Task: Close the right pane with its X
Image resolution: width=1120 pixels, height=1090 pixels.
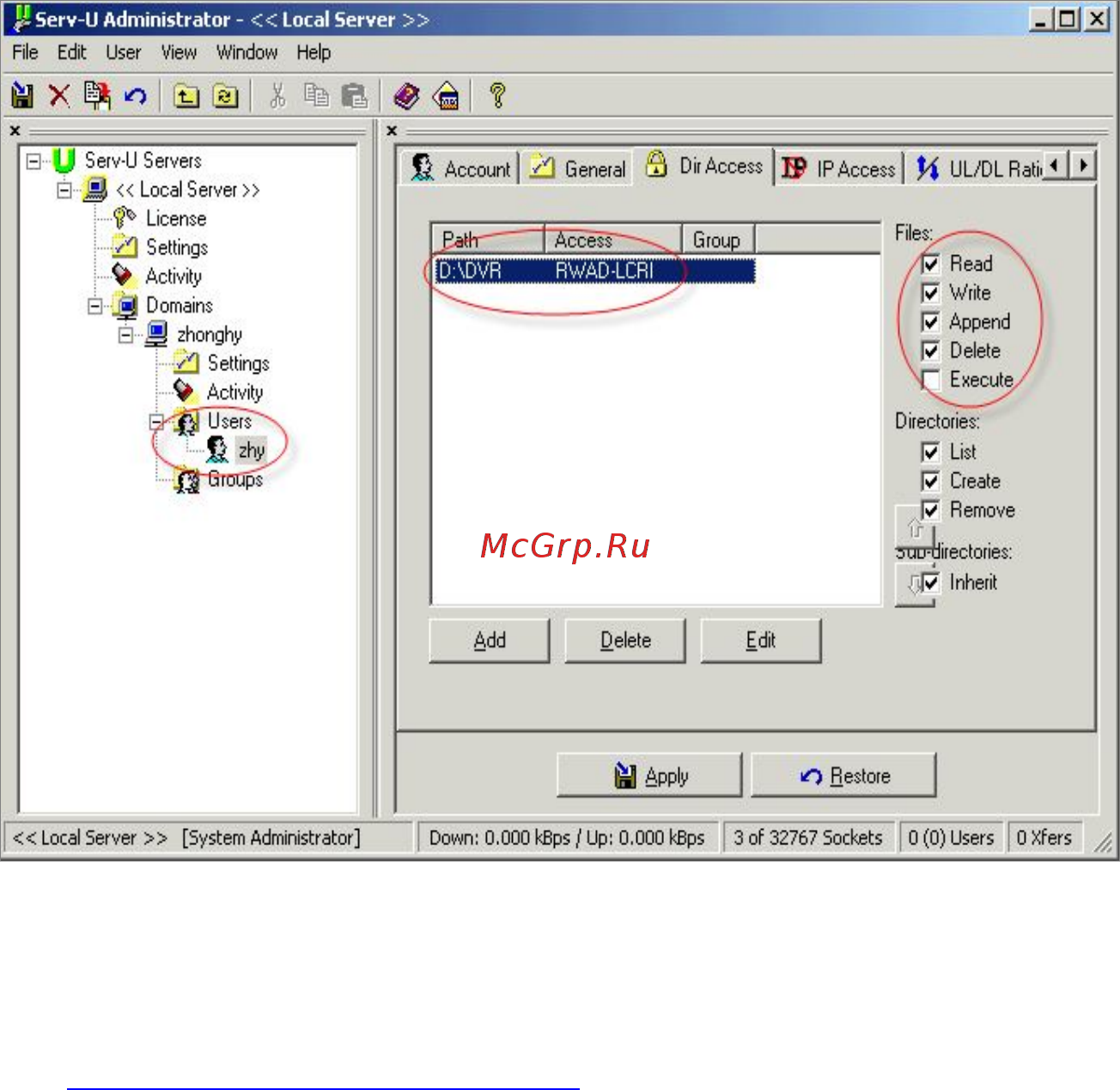Action: point(392,131)
